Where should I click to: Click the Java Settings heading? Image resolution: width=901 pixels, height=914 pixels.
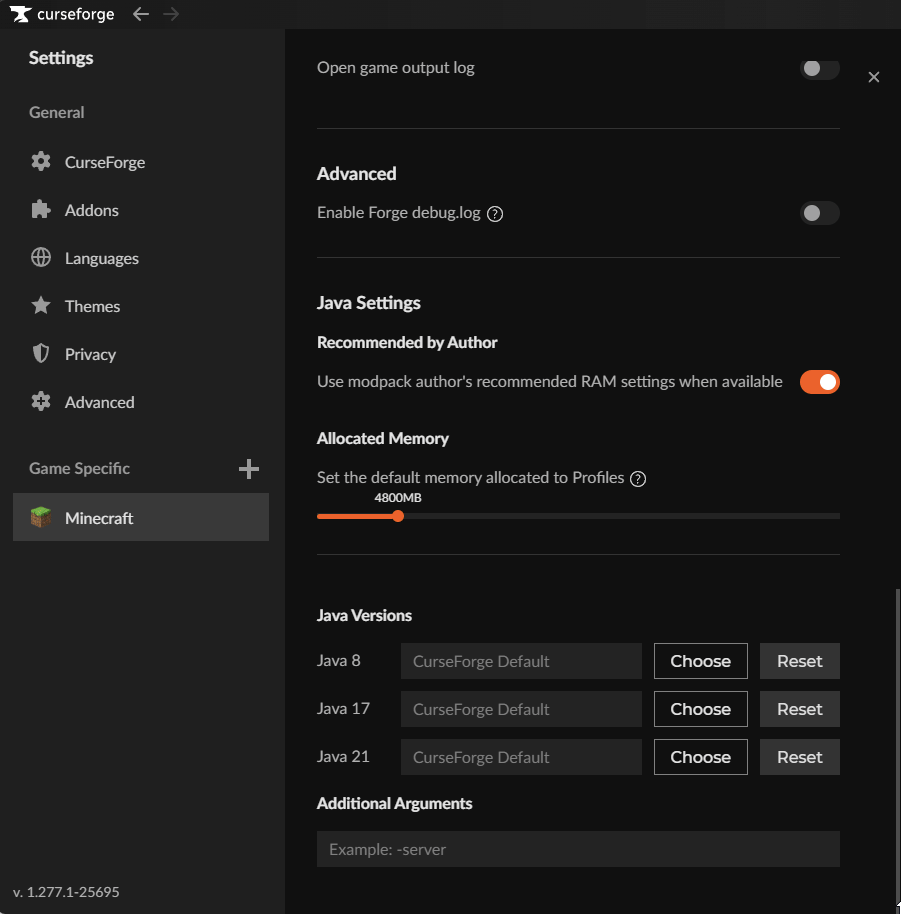368,303
